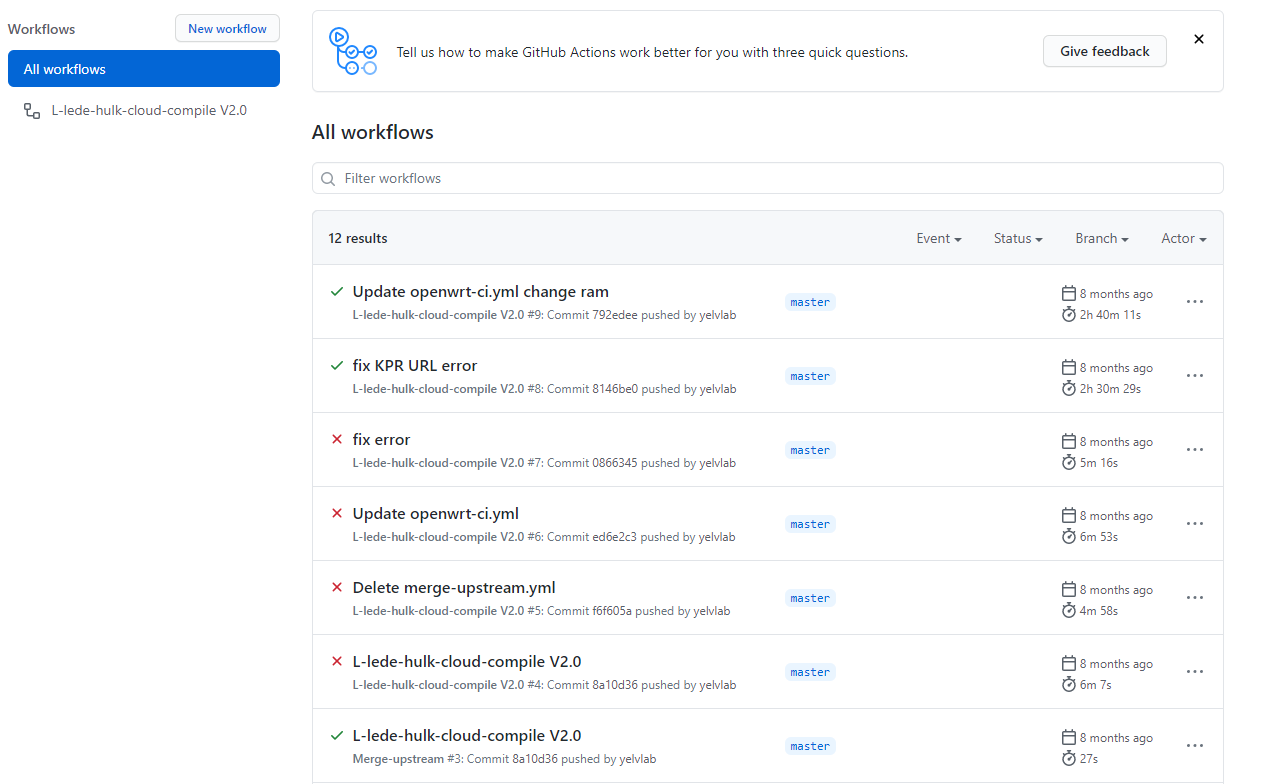Click the stopwatch icon beside 5m 16s
This screenshot has width=1269, height=784.
click(x=1069, y=463)
